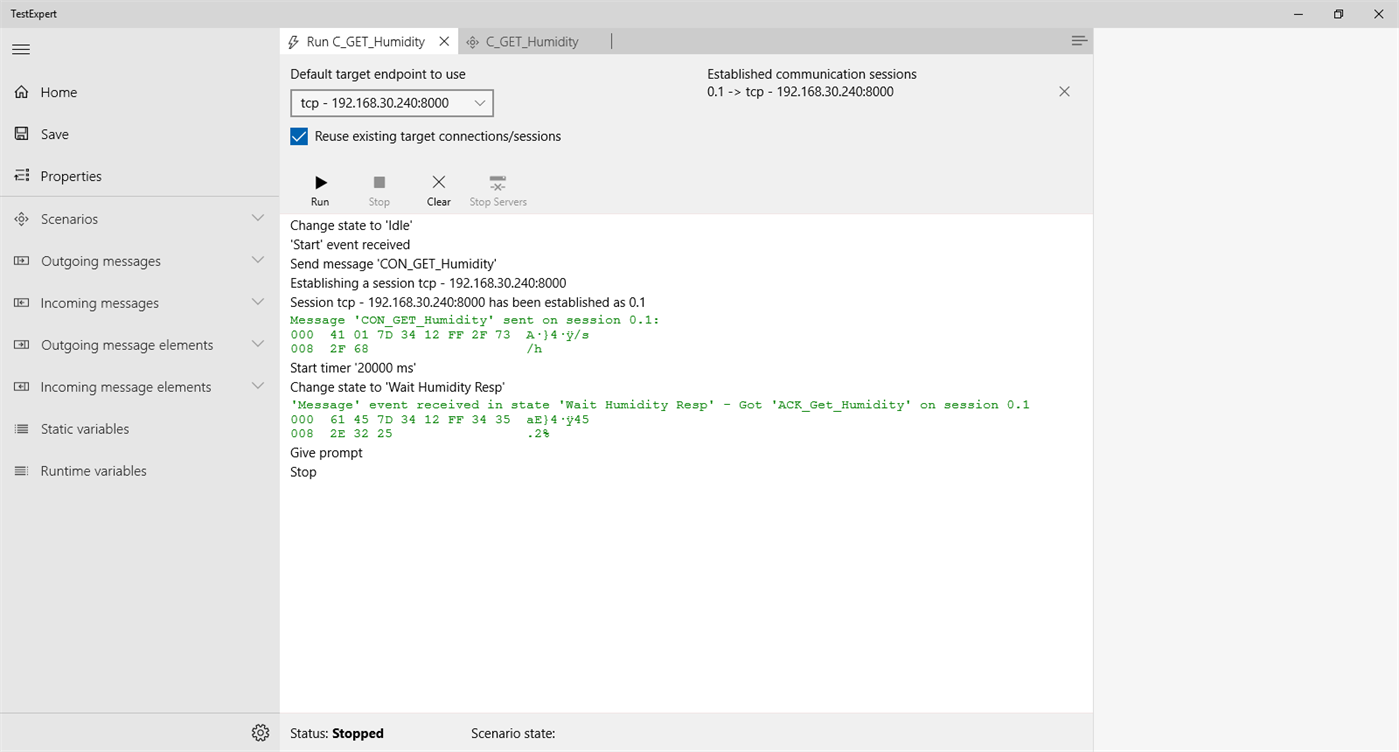Open Static variables list
The width and height of the screenshot is (1399, 752).
click(x=85, y=429)
